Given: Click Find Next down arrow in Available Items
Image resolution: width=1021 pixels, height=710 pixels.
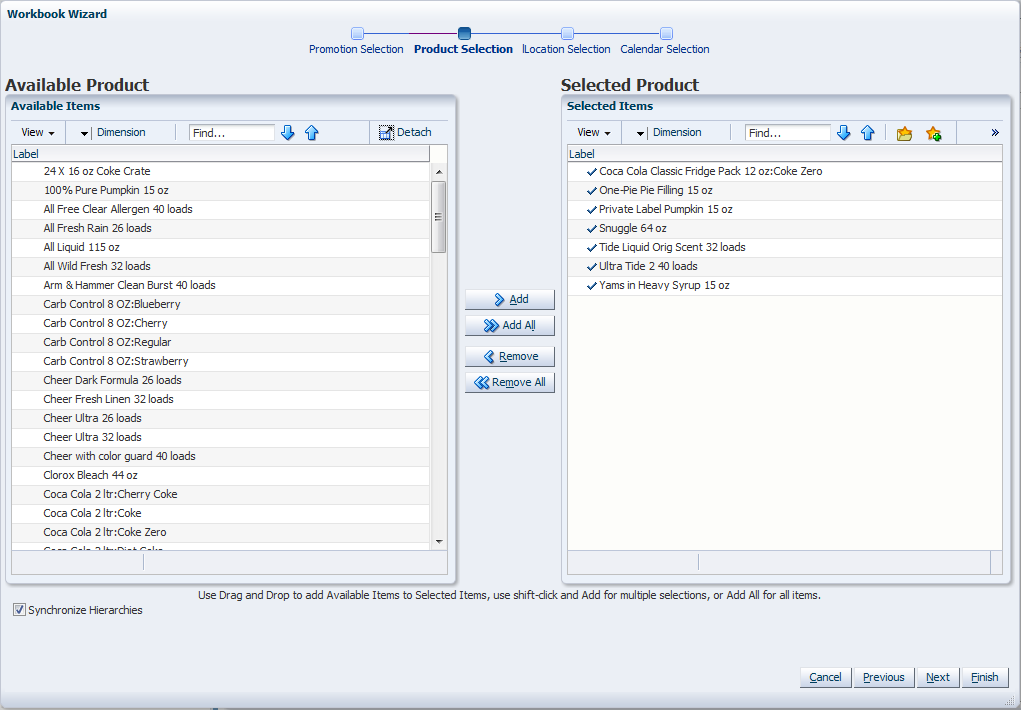Looking at the screenshot, I should 288,133.
